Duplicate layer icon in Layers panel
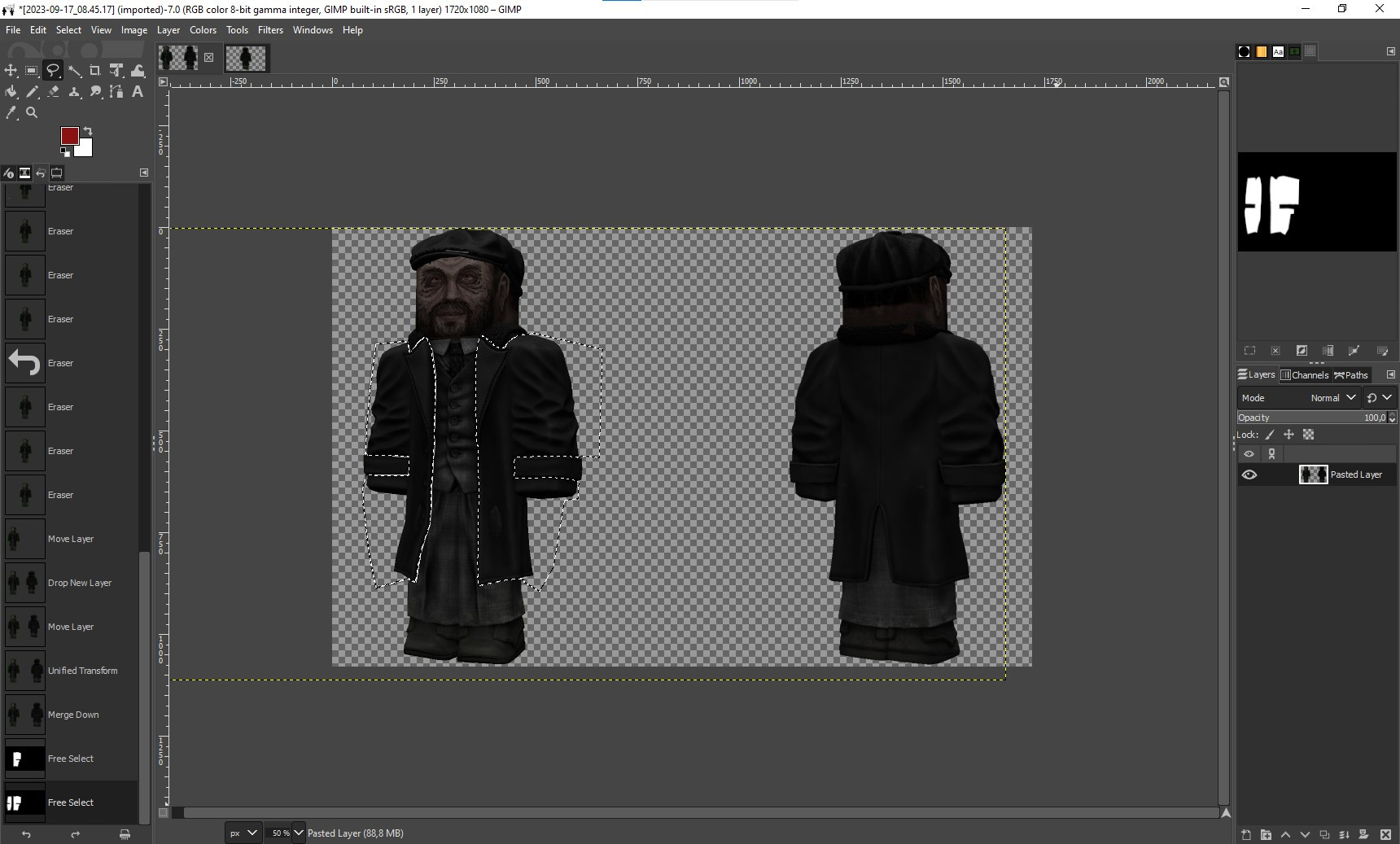 [1324, 834]
